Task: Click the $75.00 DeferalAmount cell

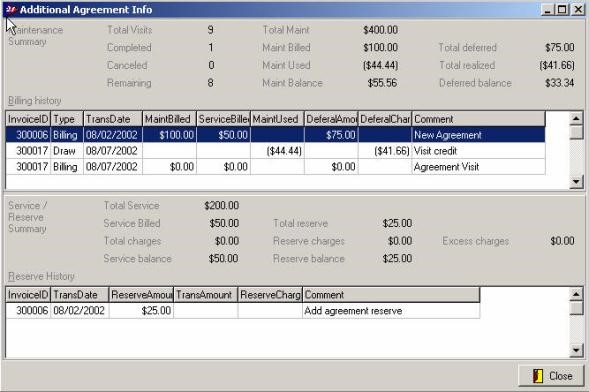Action: point(331,135)
